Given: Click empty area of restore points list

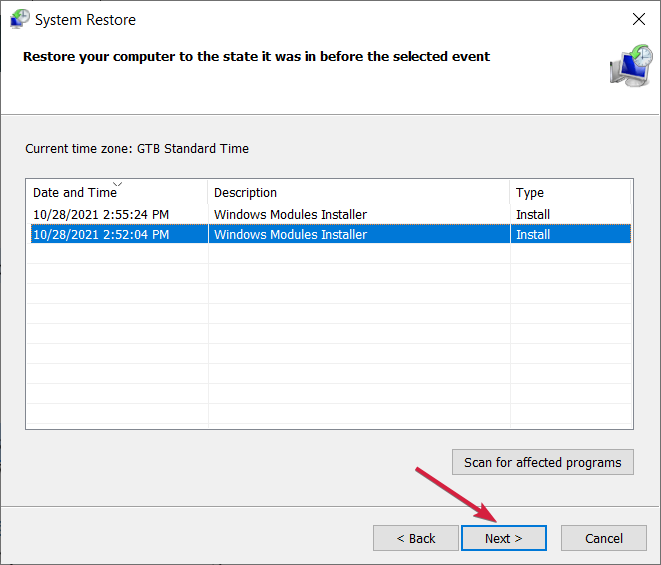Looking at the screenshot, I should pyautogui.click(x=330, y=335).
